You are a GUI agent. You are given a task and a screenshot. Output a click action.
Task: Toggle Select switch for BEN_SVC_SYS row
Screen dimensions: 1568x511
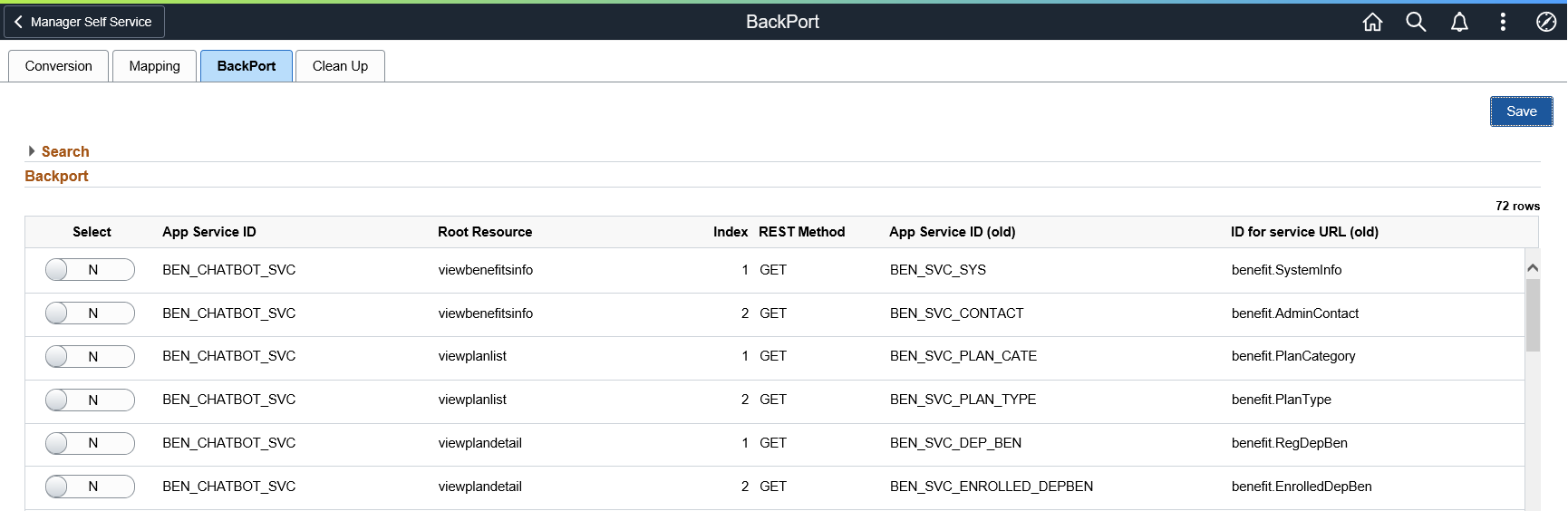90,270
